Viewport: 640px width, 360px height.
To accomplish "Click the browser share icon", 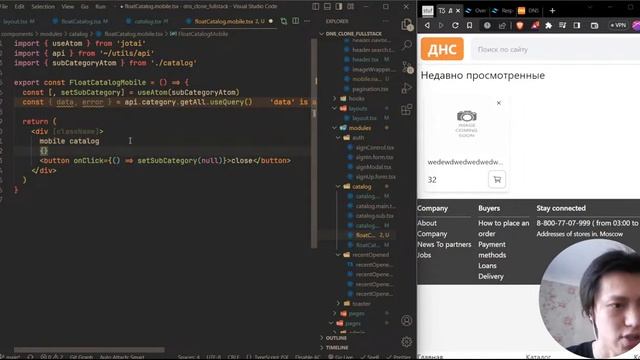I will coord(502,25).
